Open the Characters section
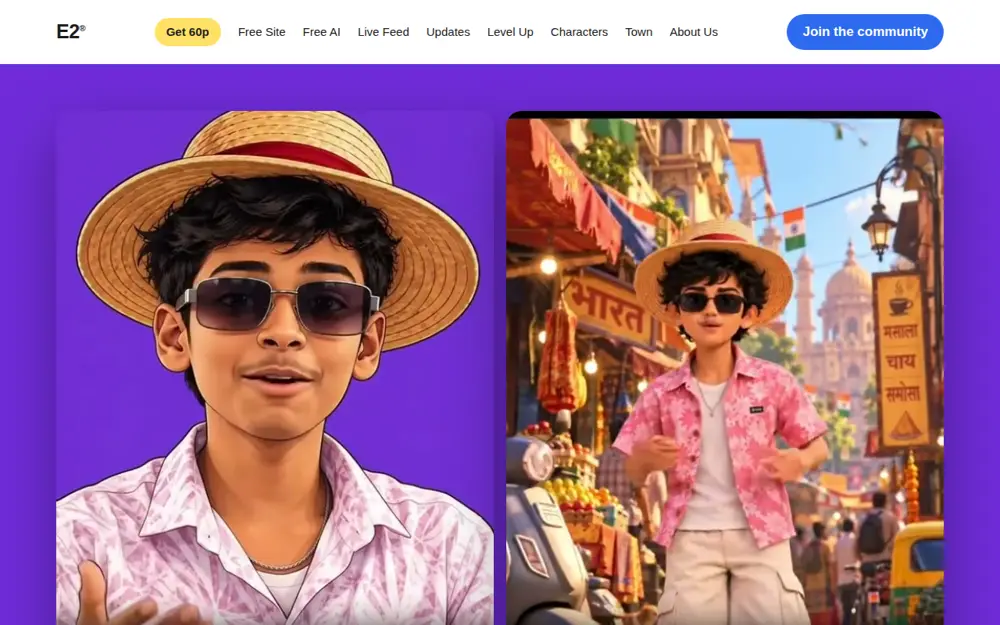The height and width of the screenshot is (625, 1000). tap(579, 32)
